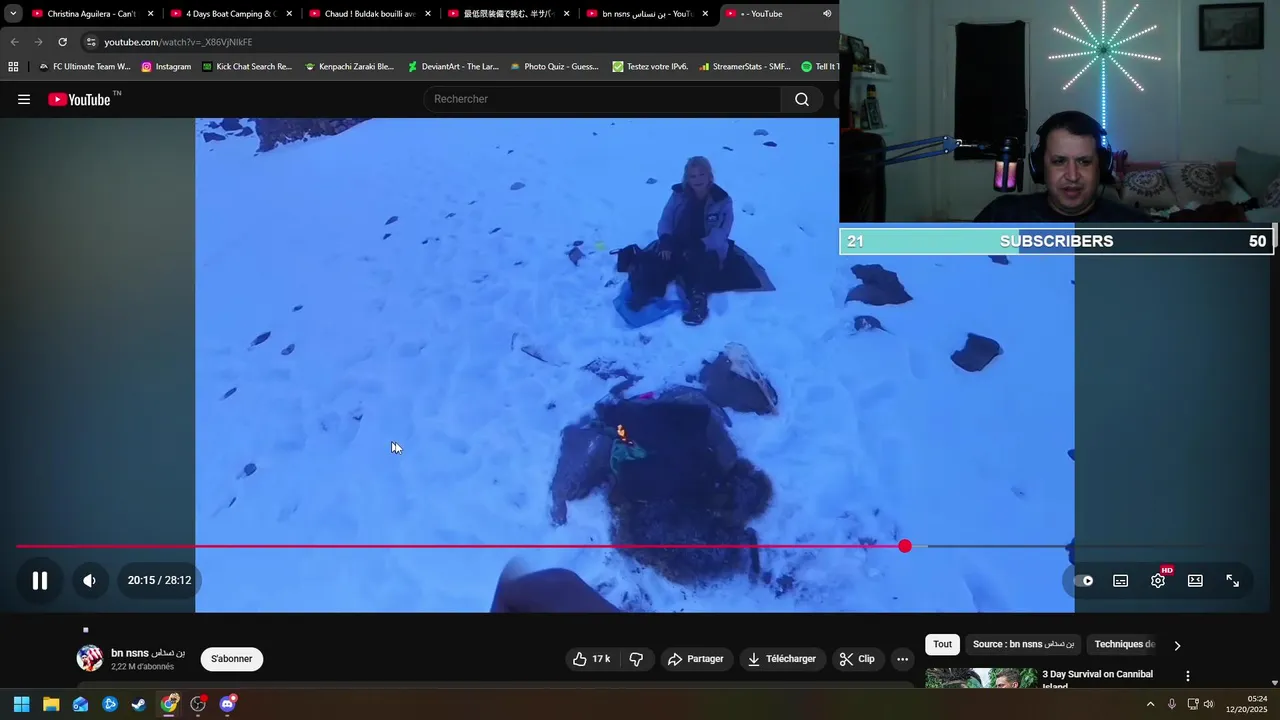
Task: Open the bn nsns channel avatar
Action: [90, 658]
